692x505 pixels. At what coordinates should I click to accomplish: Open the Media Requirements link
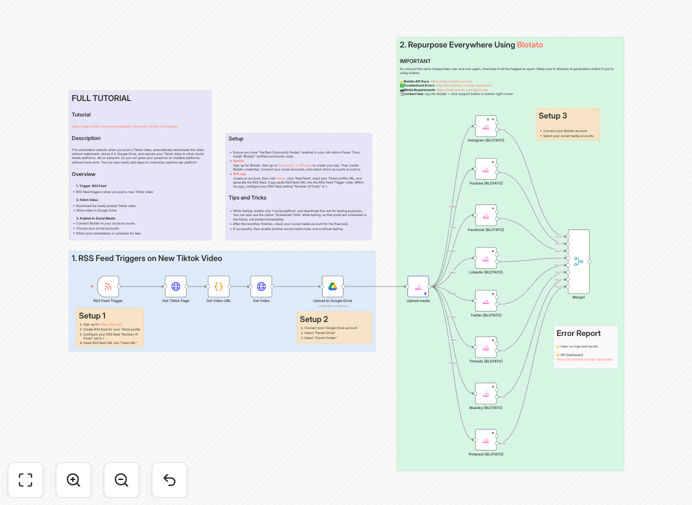(463, 90)
